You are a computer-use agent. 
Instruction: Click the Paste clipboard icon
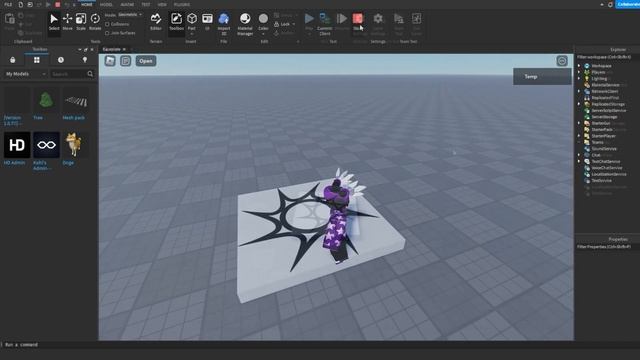click(9, 19)
